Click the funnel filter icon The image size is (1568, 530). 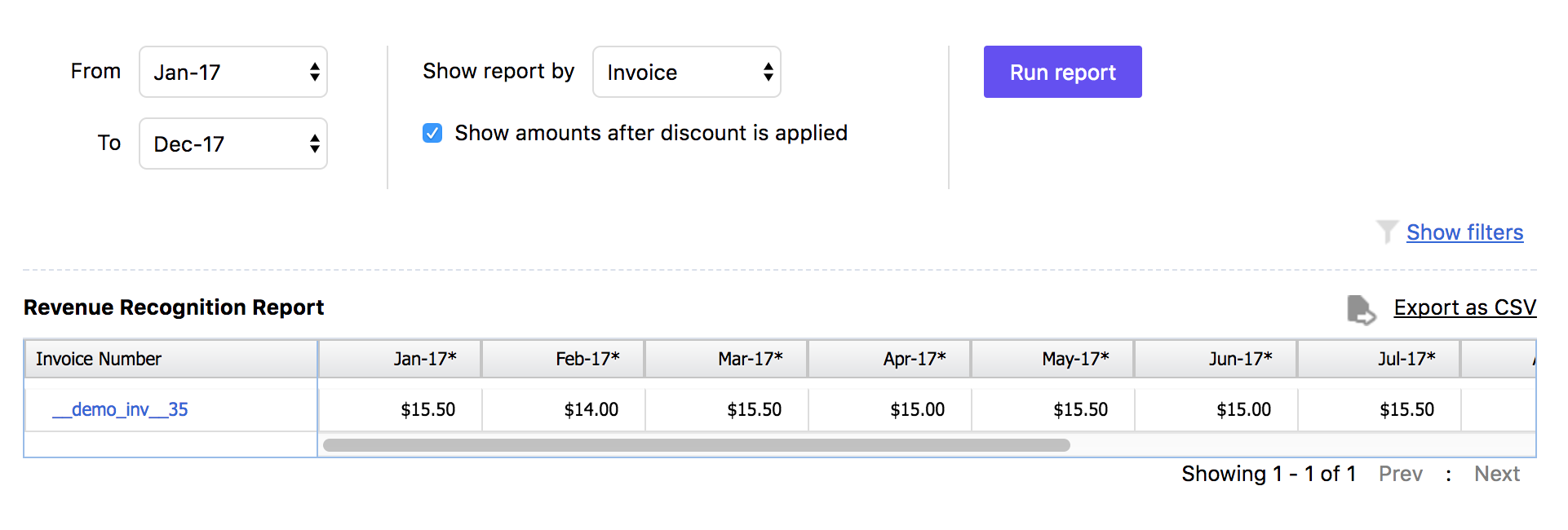pyautogui.click(x=1386, y=232)
